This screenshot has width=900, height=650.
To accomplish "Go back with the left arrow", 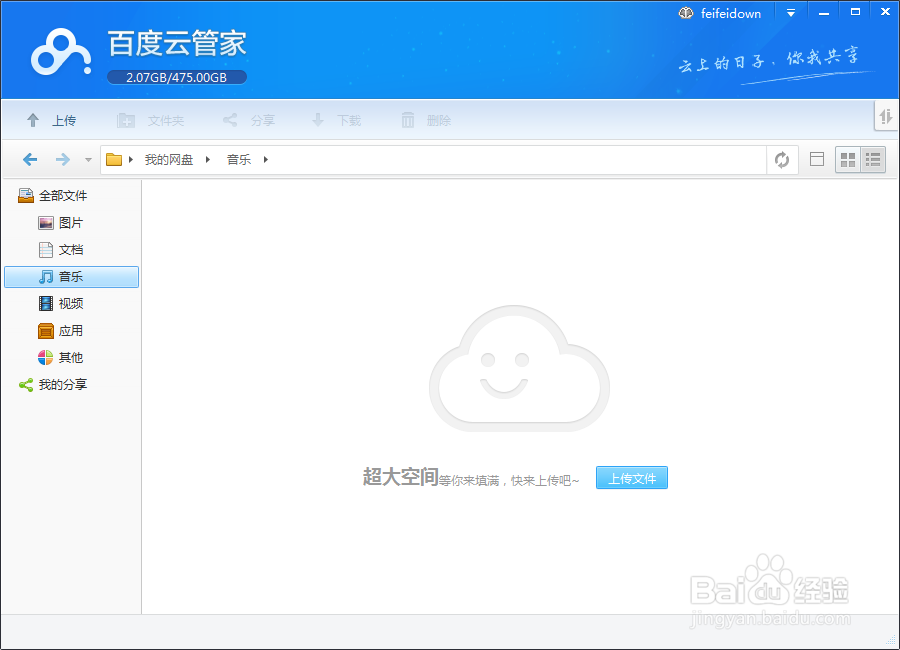I will 30,159.
